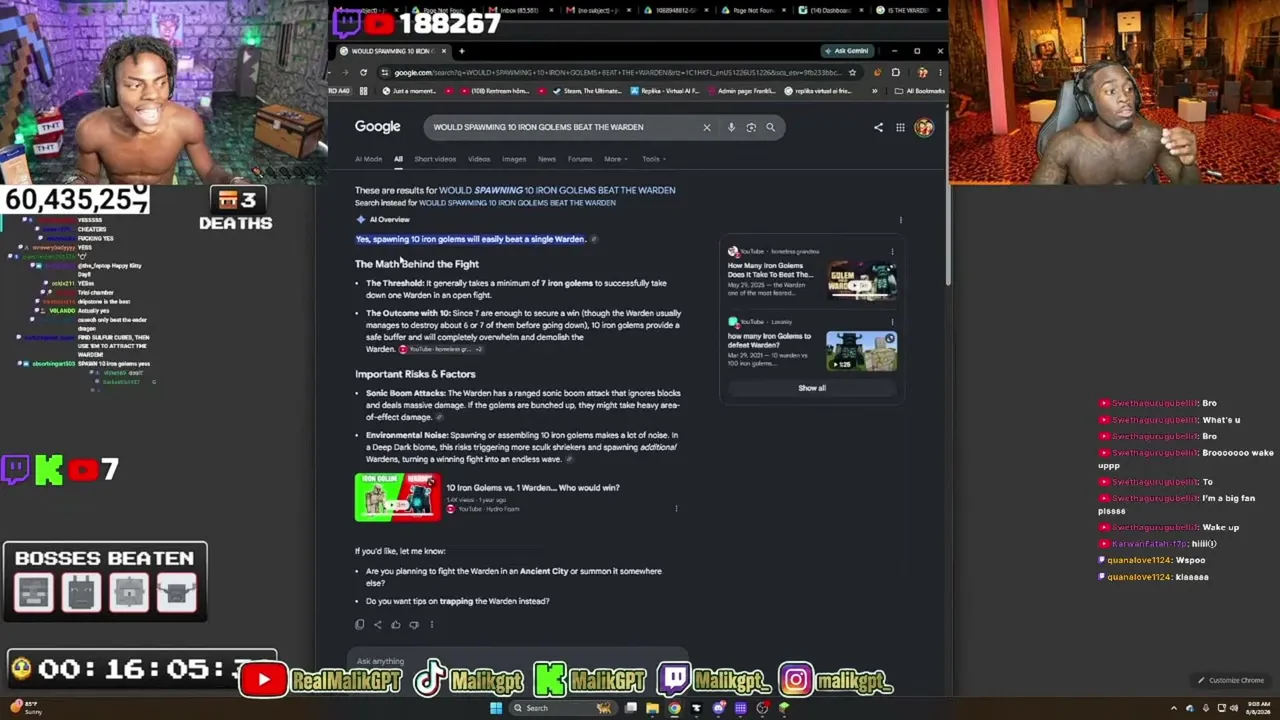Image resolution: width=1280 pixels, height=720 pixels.
Task: Open Google Lens image search
Action: (x=751, y=127)
